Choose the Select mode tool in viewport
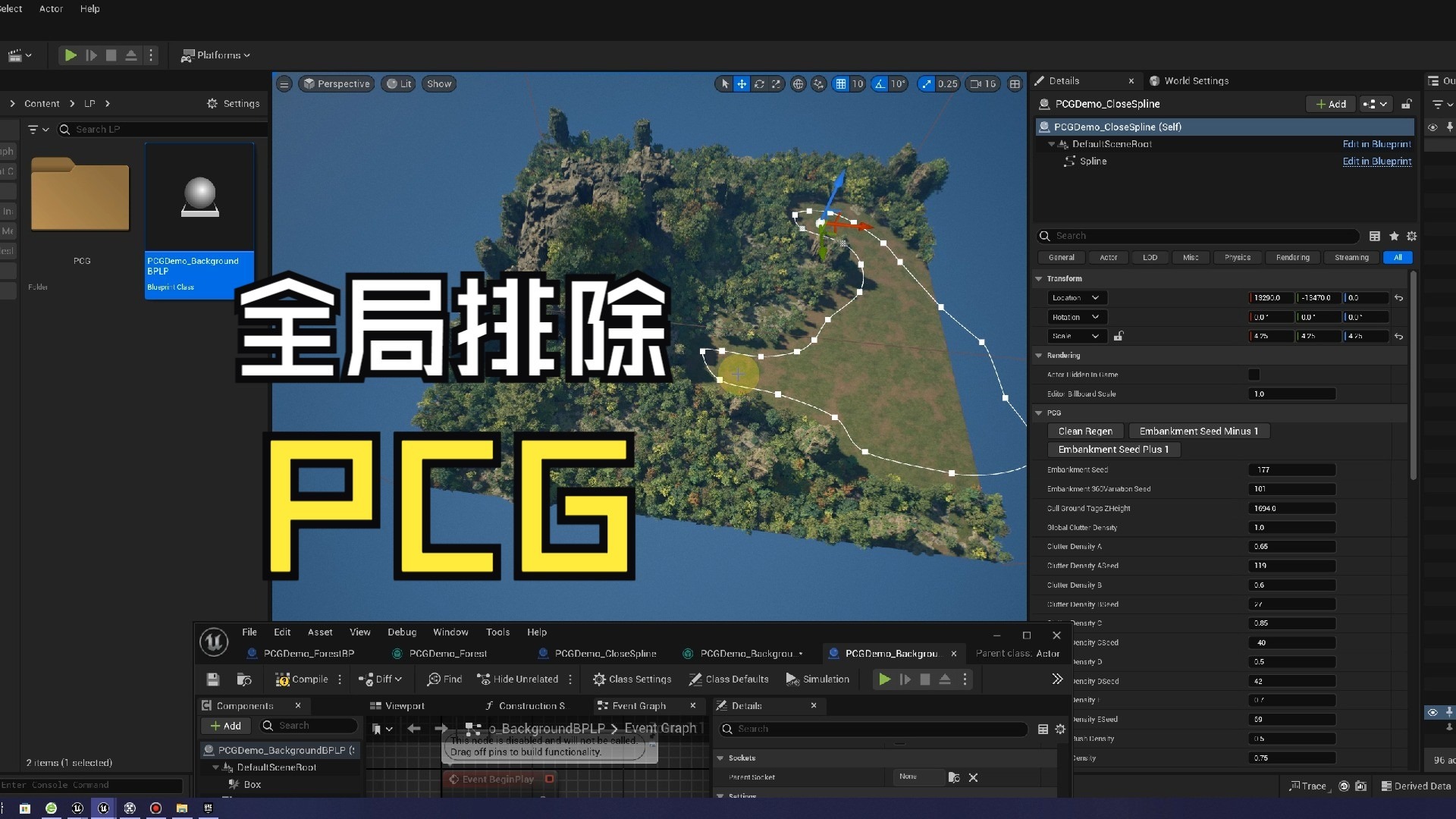 pyautogui.click(x=725, y=84)
